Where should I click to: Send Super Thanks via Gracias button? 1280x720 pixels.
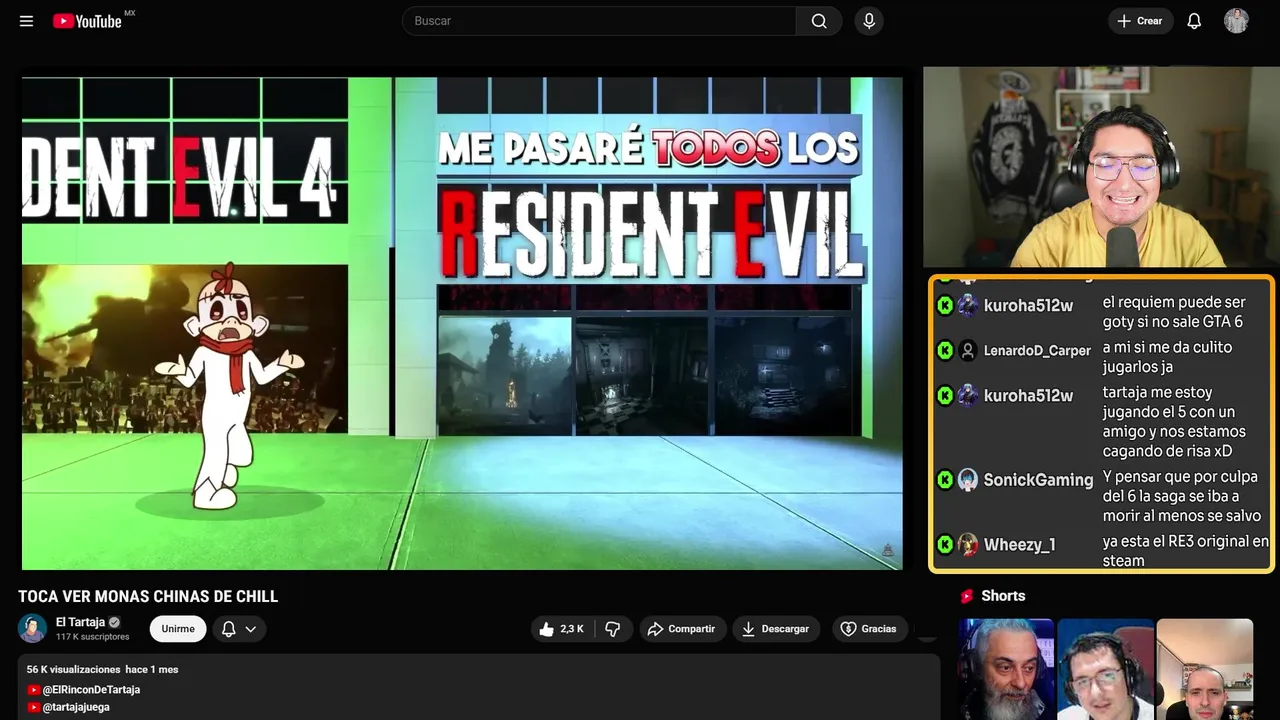(x=868, y=629)
